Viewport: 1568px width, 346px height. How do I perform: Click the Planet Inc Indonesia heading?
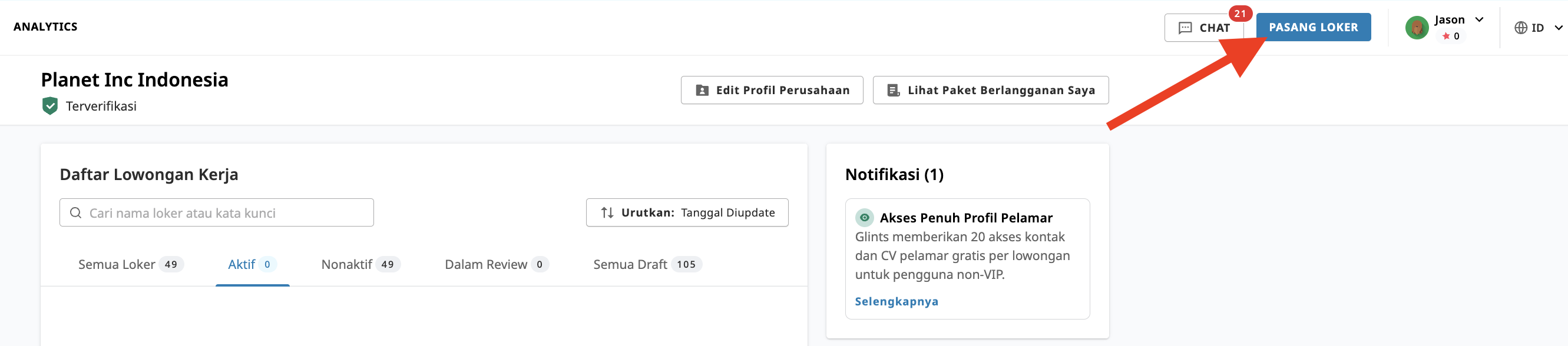[x=134, y=79]
